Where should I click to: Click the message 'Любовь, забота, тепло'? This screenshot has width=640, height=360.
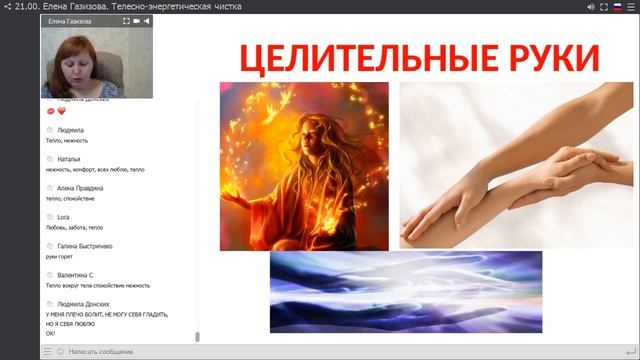pos(74,227)
